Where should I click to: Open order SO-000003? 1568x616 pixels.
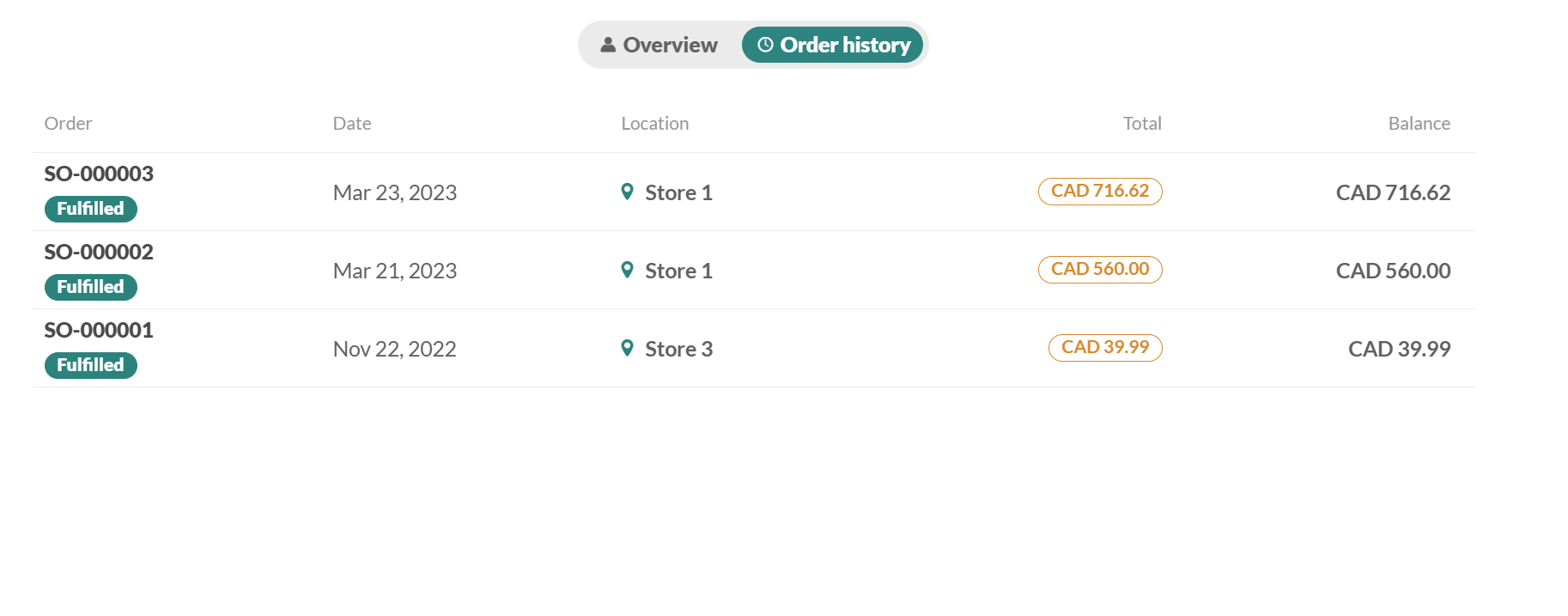98,174
